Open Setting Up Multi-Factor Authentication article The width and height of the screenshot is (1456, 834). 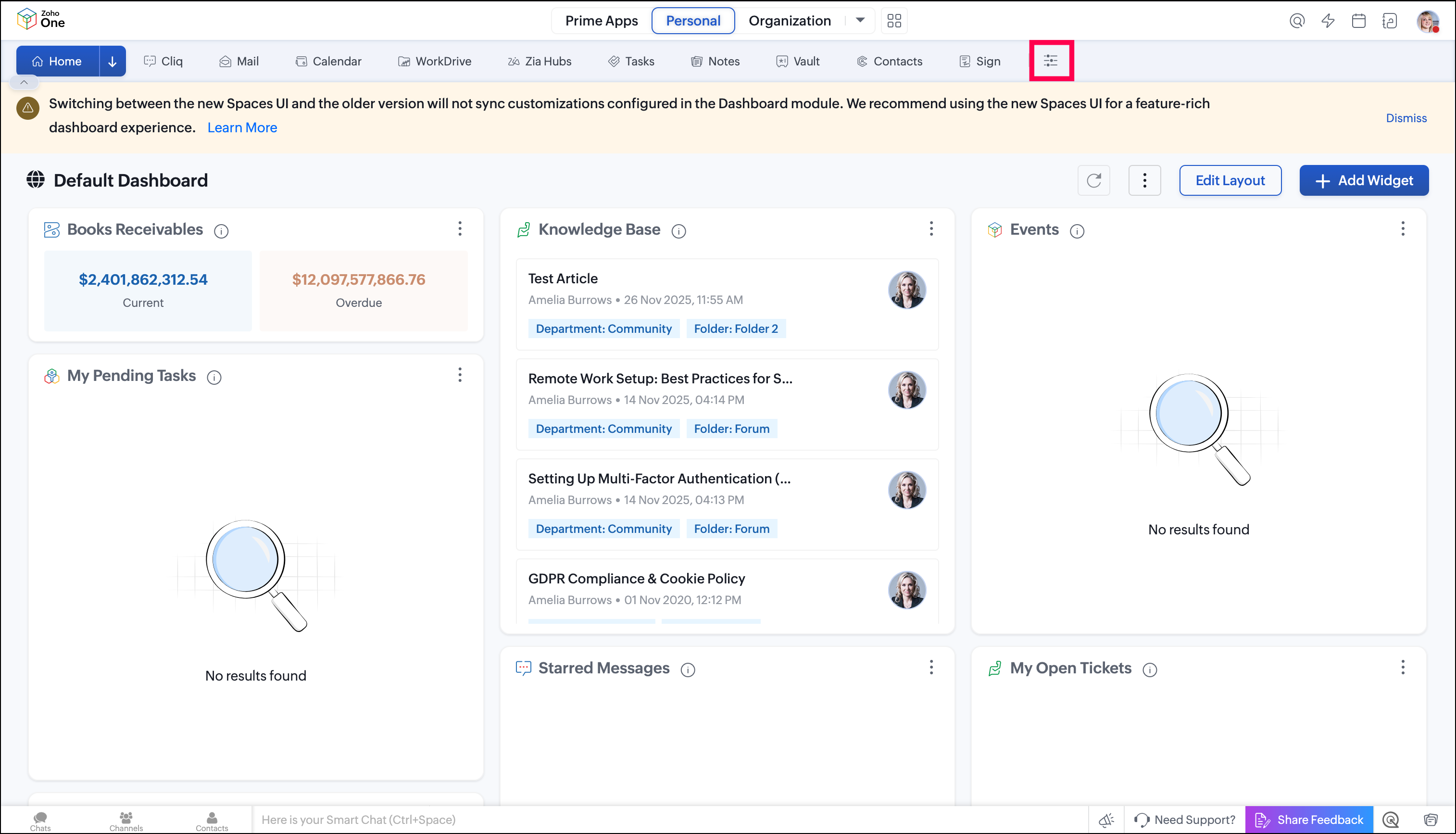point(727,505)
